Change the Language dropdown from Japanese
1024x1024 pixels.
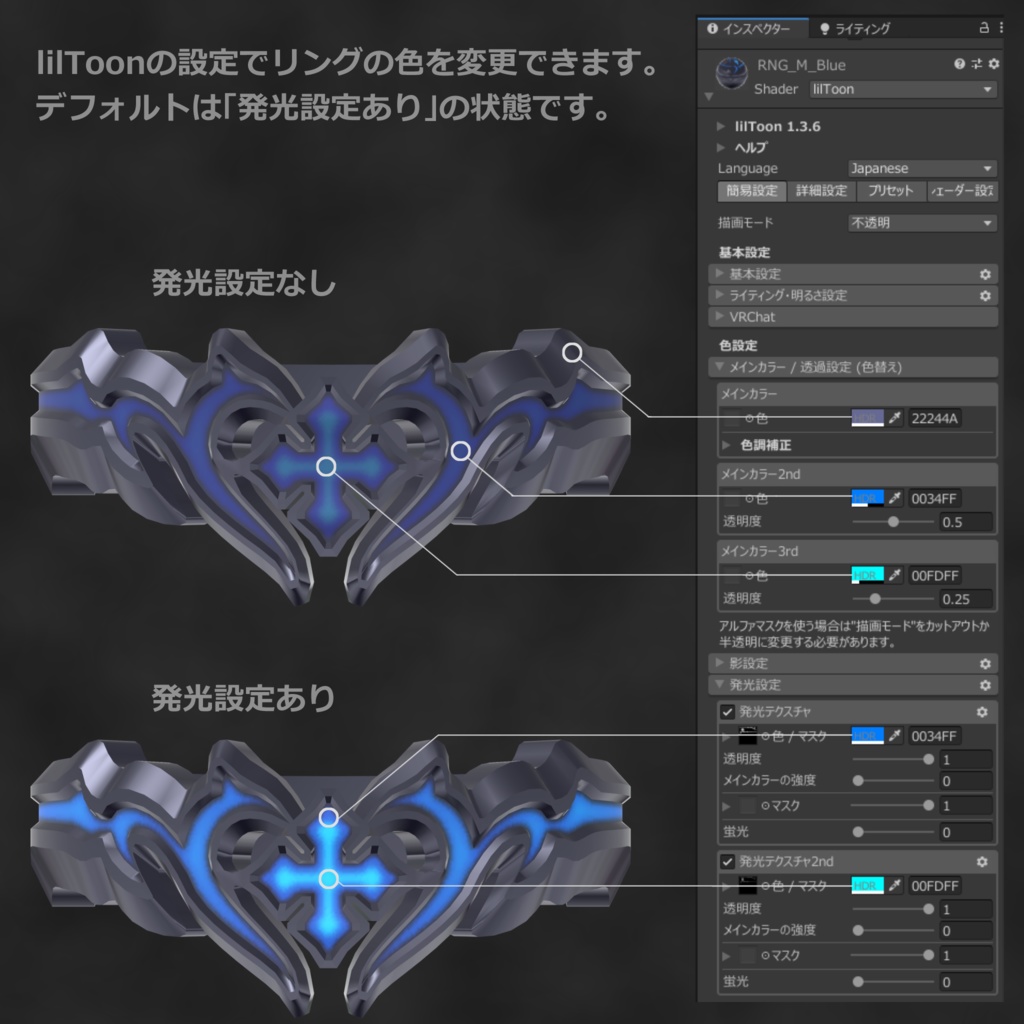click(x=920, y=168)
